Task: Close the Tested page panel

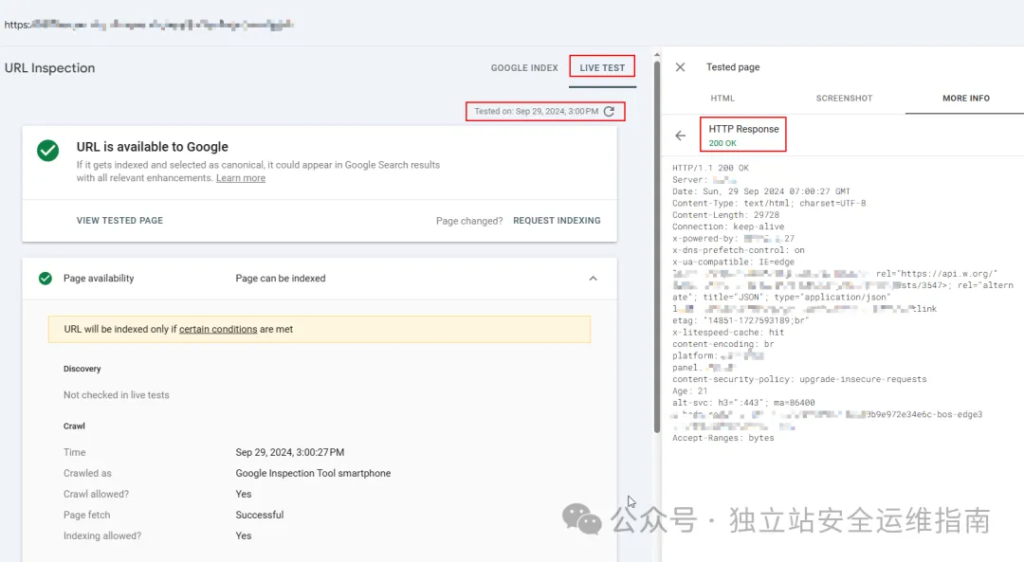Action: click(680, 67)
